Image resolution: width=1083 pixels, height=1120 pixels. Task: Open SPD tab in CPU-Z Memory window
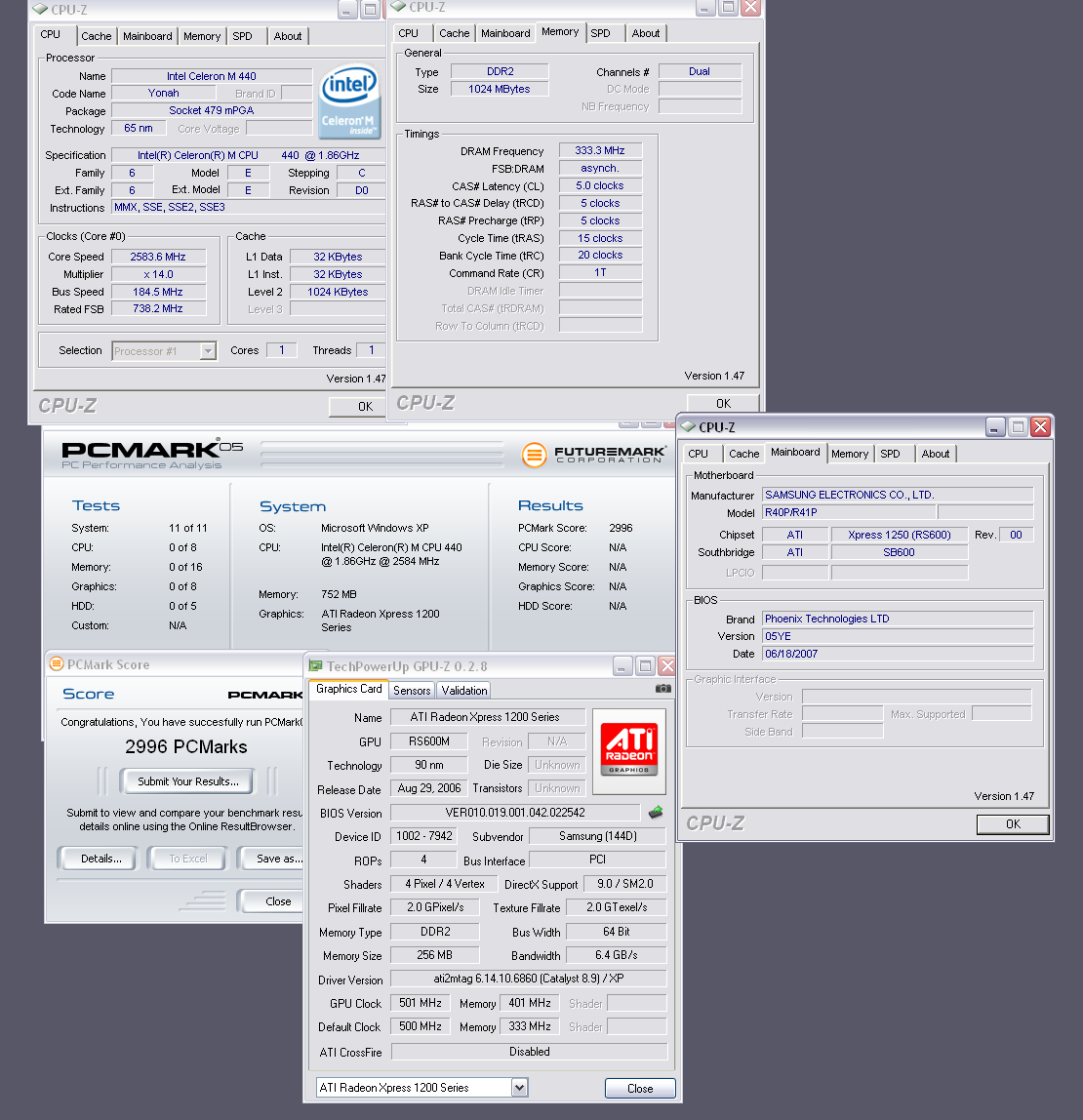[601, 33]
